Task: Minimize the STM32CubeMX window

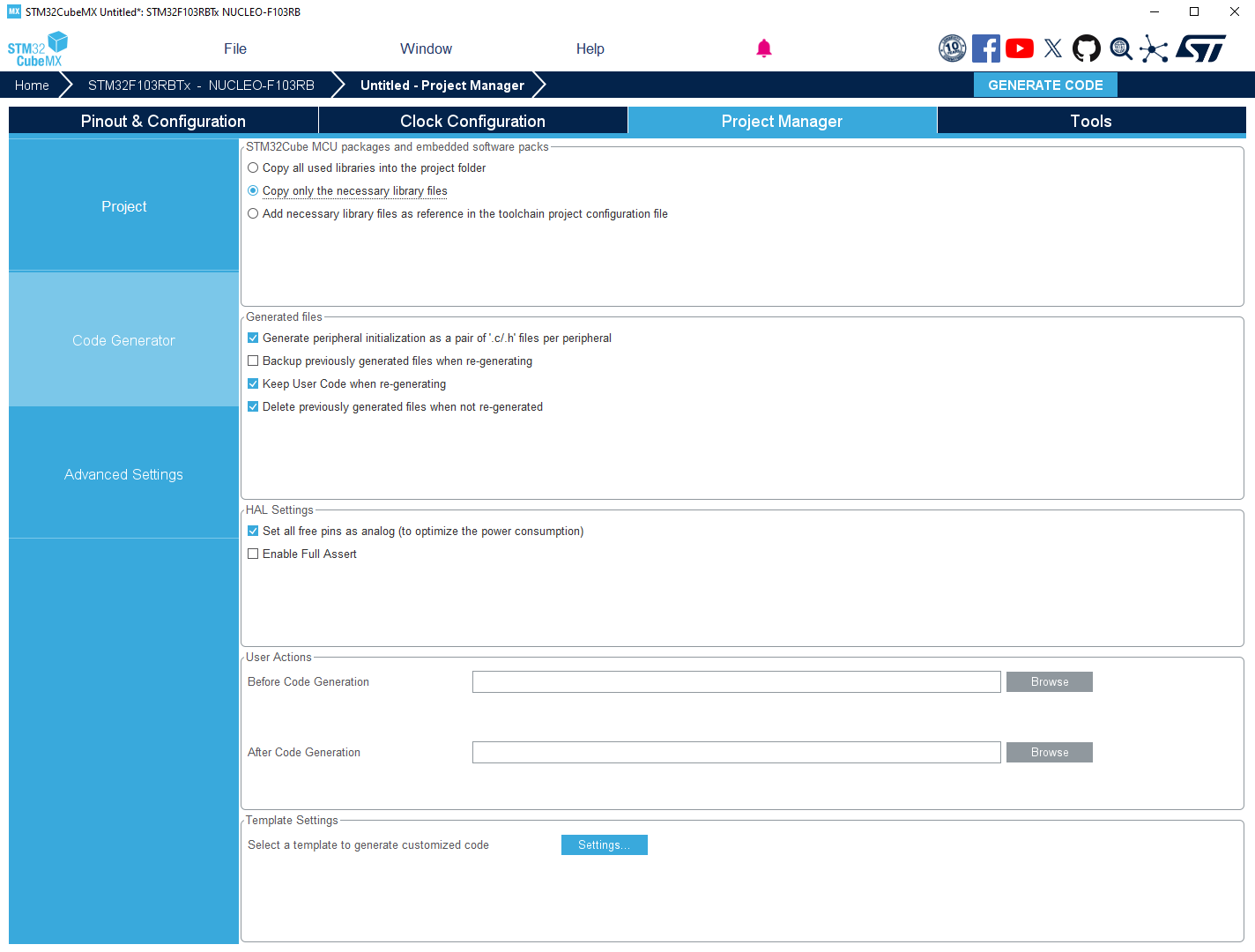Action: 1155,11
